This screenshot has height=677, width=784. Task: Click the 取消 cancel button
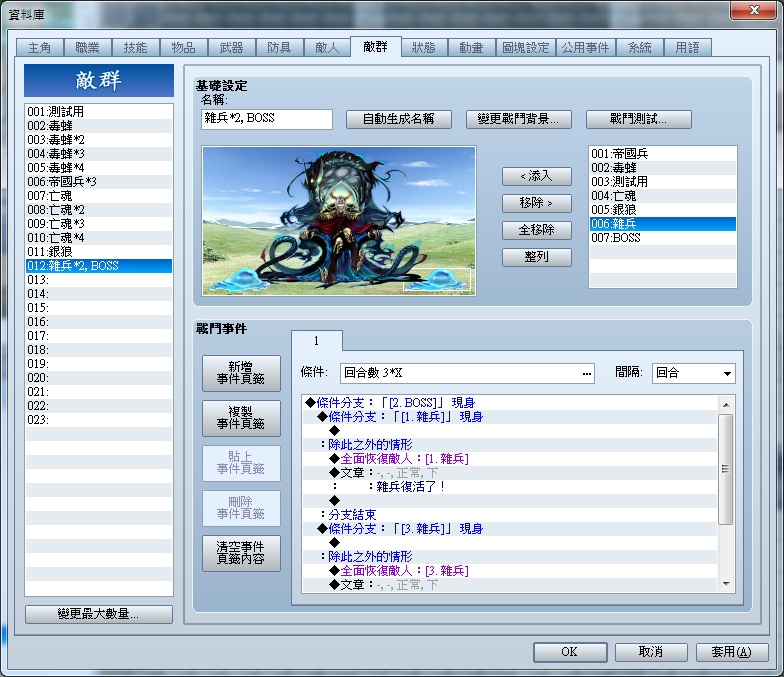click(x=651, y=652)
